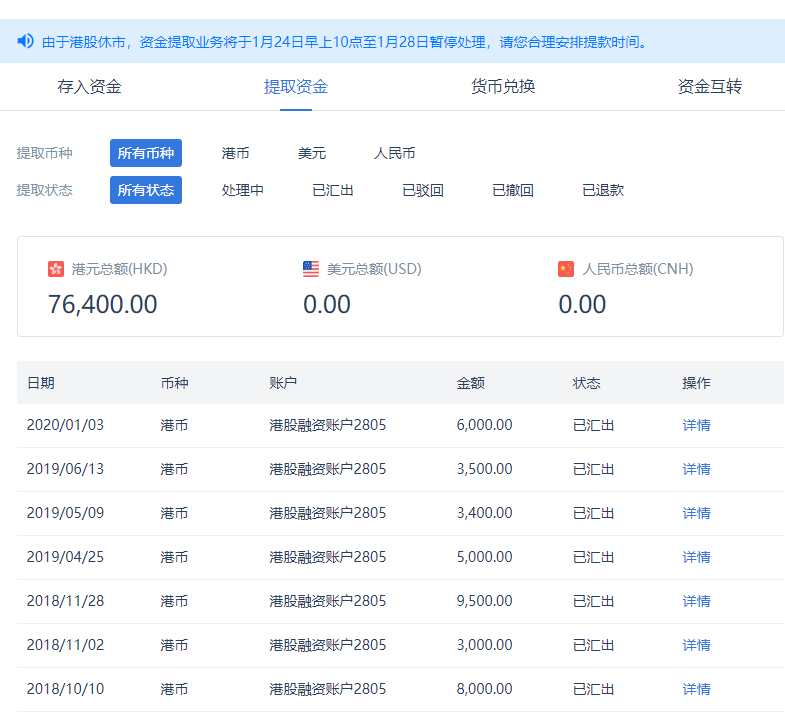This screenshot has width=785, height=713.
Task: Click the 操作 column header
Action: [696, 383]
